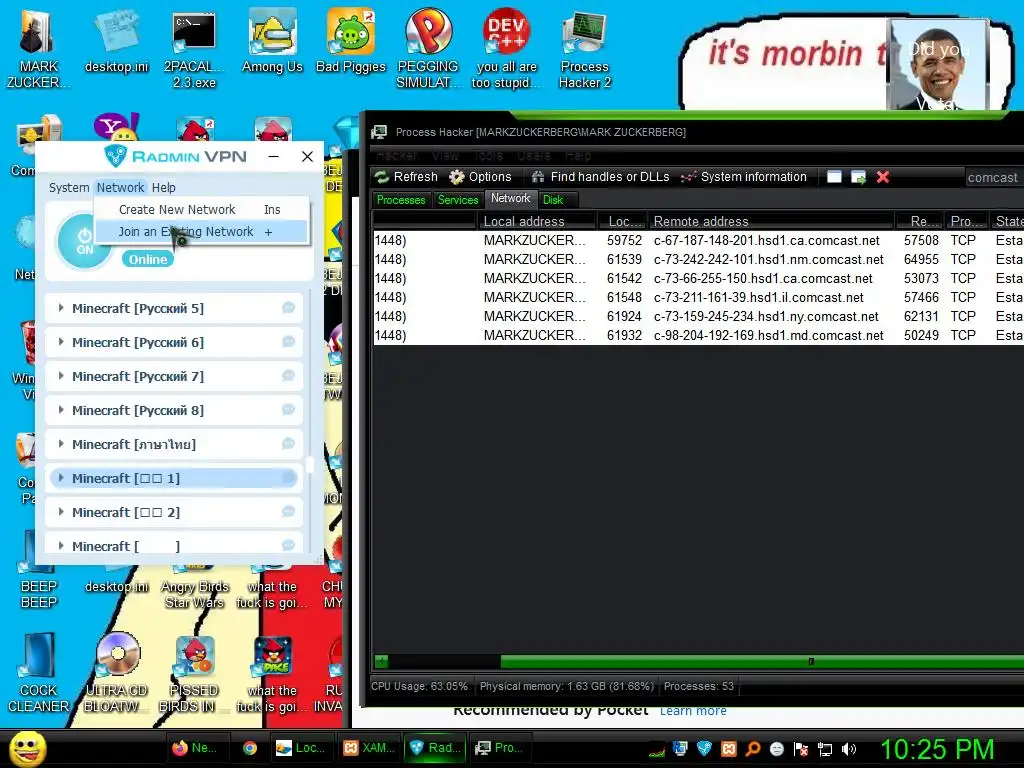Click the smiley face start button
The height and width of the screenshot is (768, 1024).
coord(27,748)
